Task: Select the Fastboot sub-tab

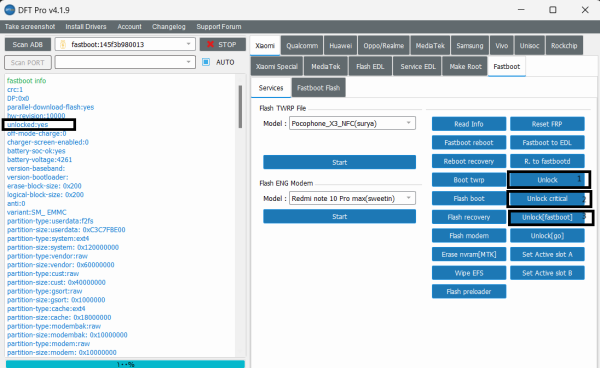Action: [507, 67]
